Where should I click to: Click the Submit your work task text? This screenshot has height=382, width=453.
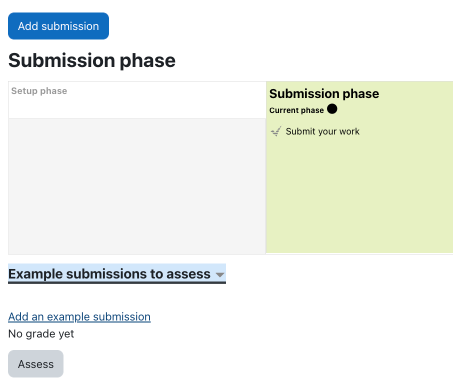322,131
